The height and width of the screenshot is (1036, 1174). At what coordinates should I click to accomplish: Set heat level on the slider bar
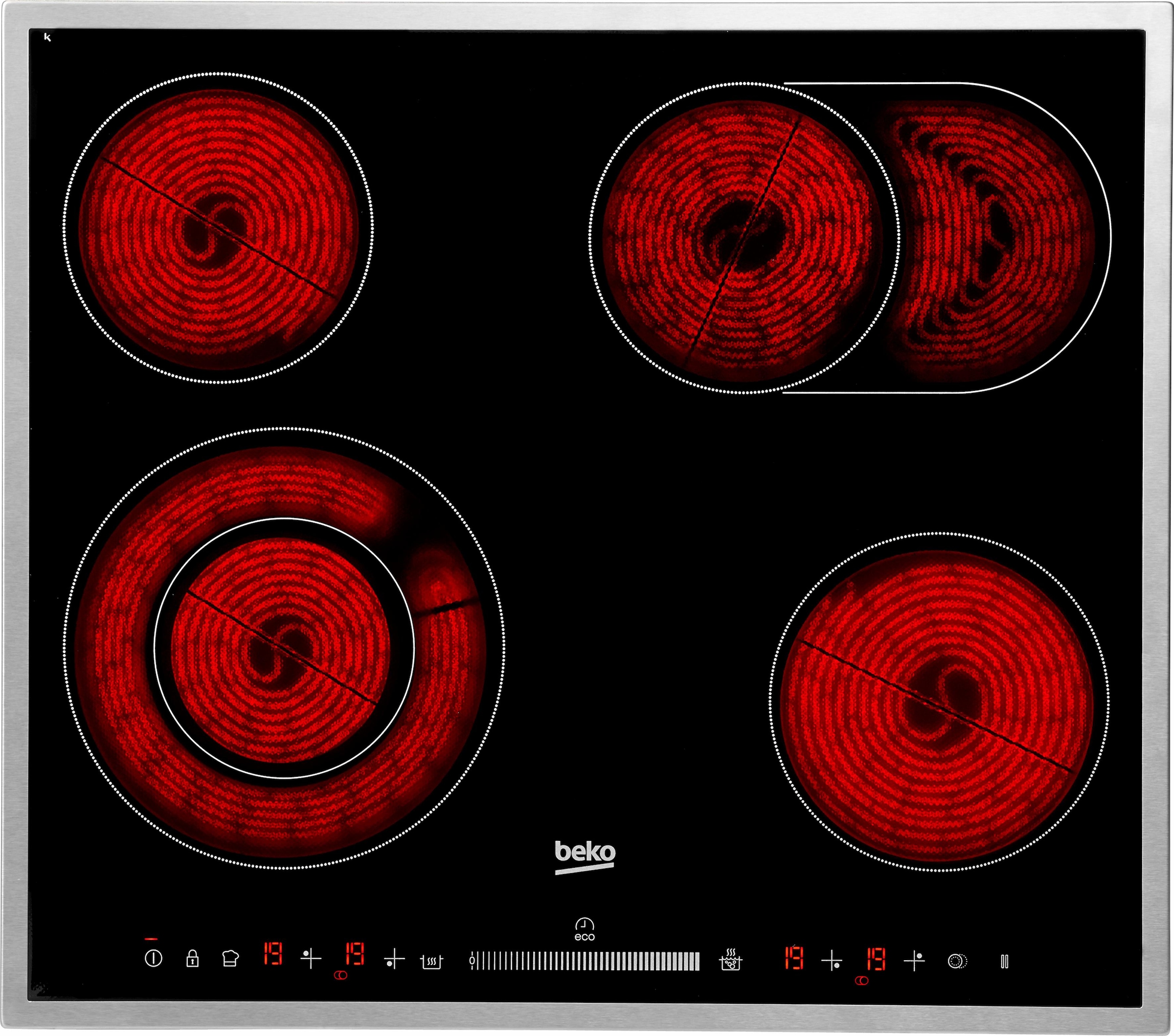(x=585, y=961)
